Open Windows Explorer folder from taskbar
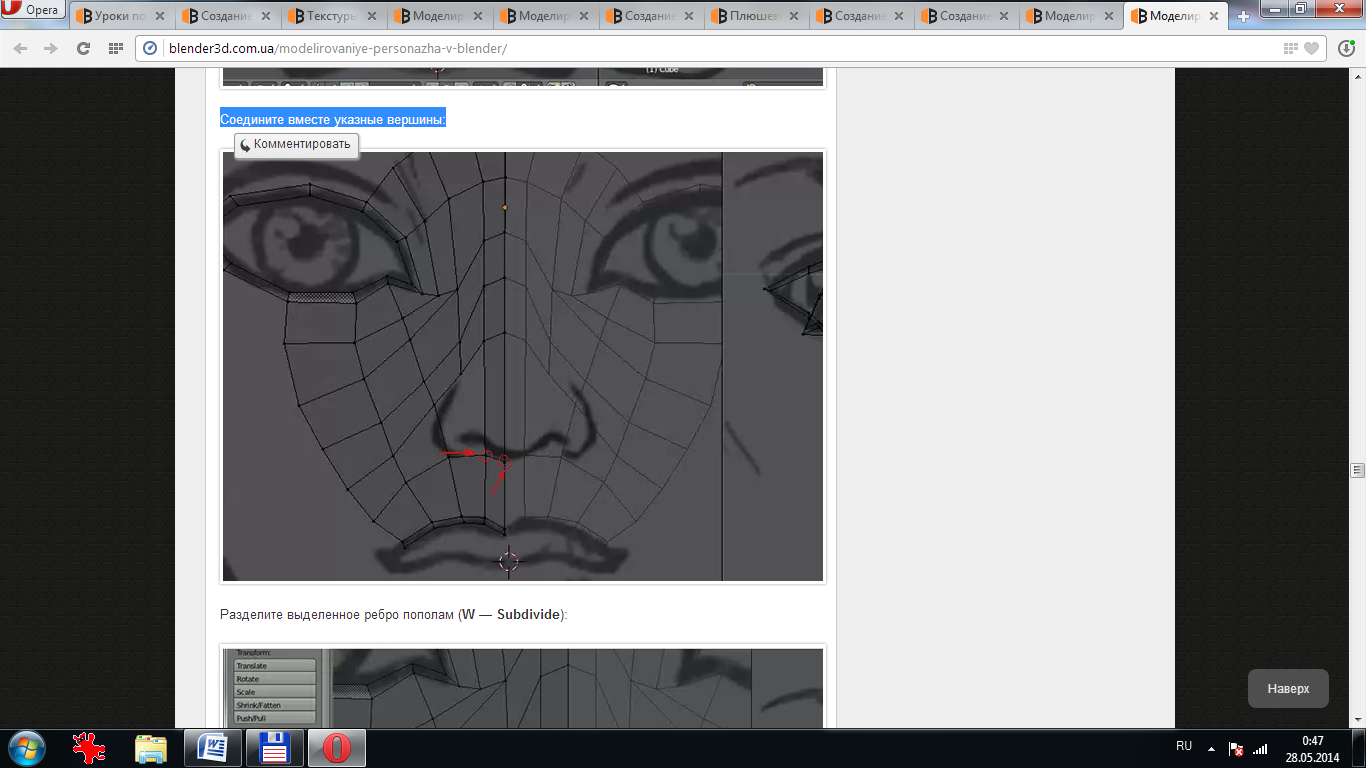 [x=151, y=748]
